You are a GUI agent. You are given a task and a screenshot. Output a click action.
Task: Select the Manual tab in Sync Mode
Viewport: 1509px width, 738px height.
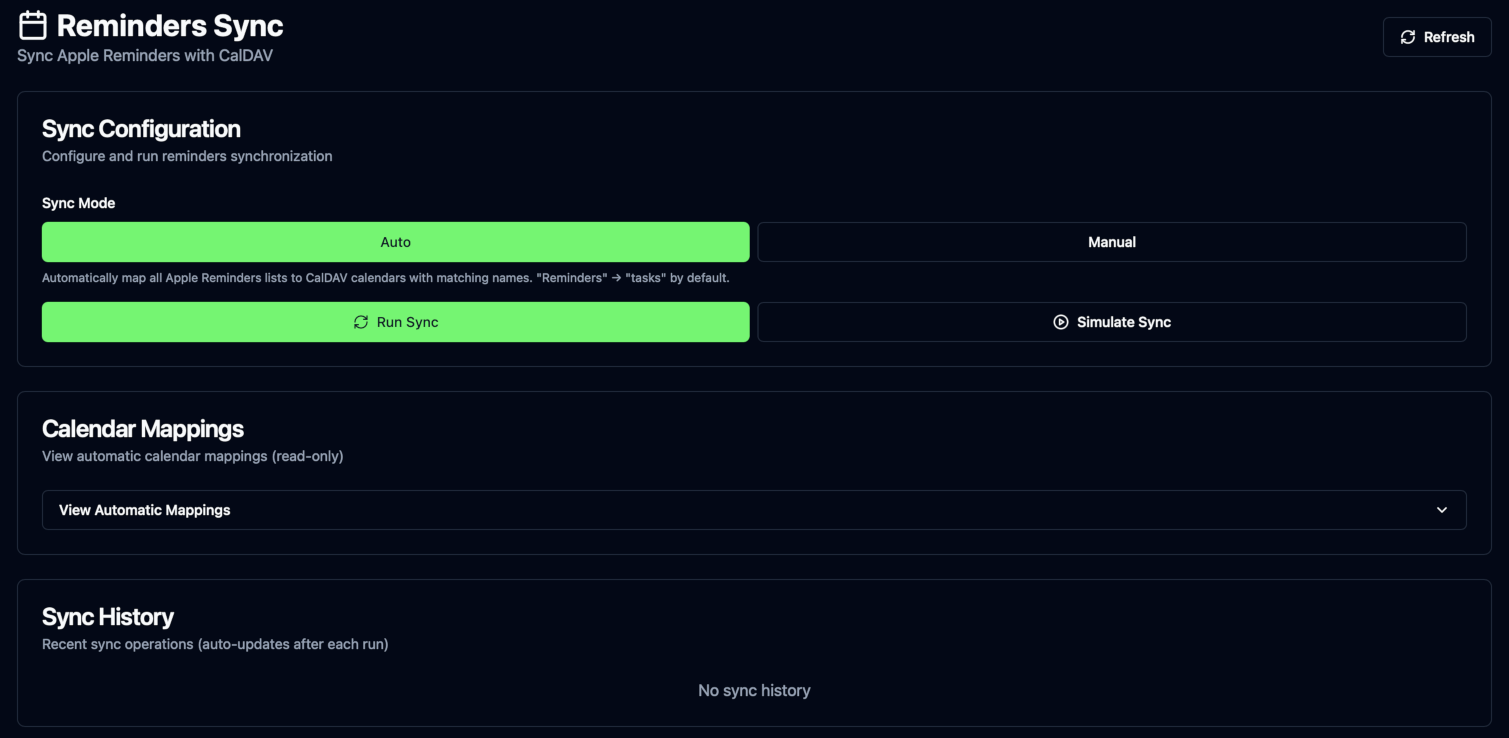(x=1111, y=241)
